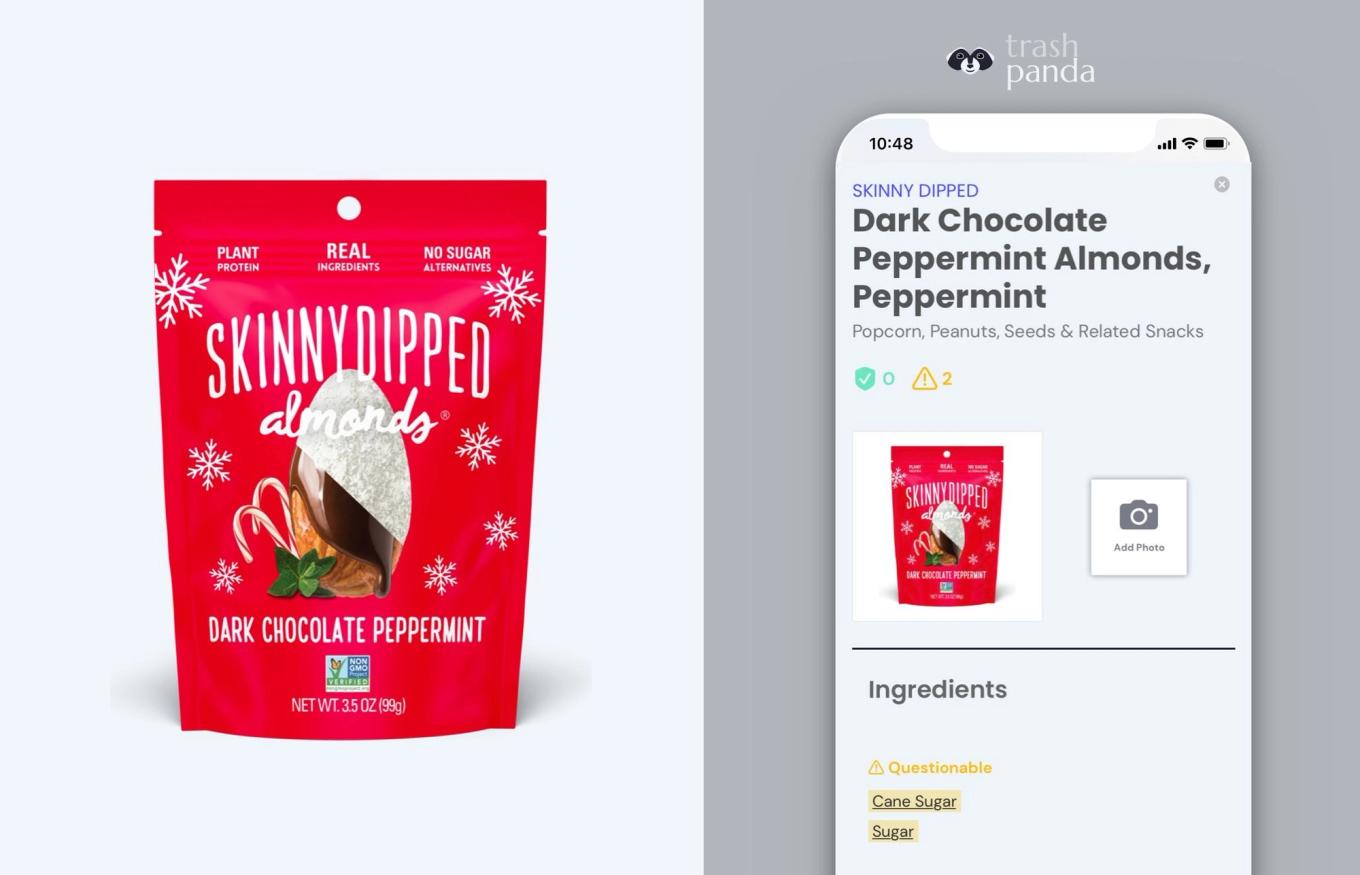Tap the 10:48 clock in status bar

point(891,144)
